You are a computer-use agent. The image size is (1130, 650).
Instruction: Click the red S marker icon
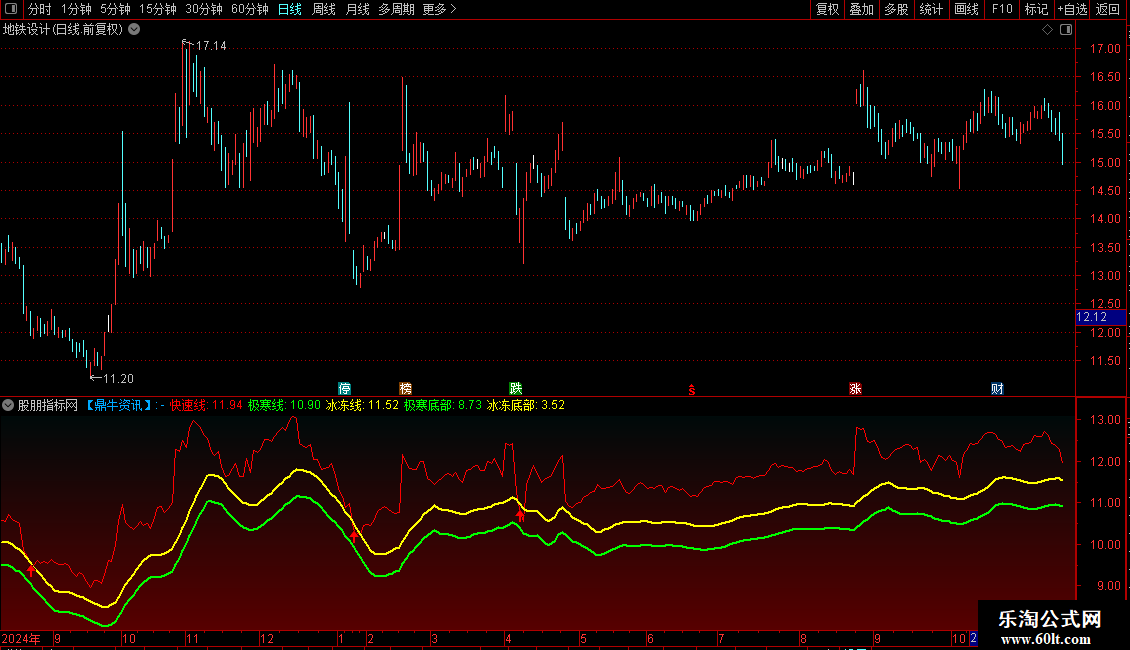(x=692, y=390)
